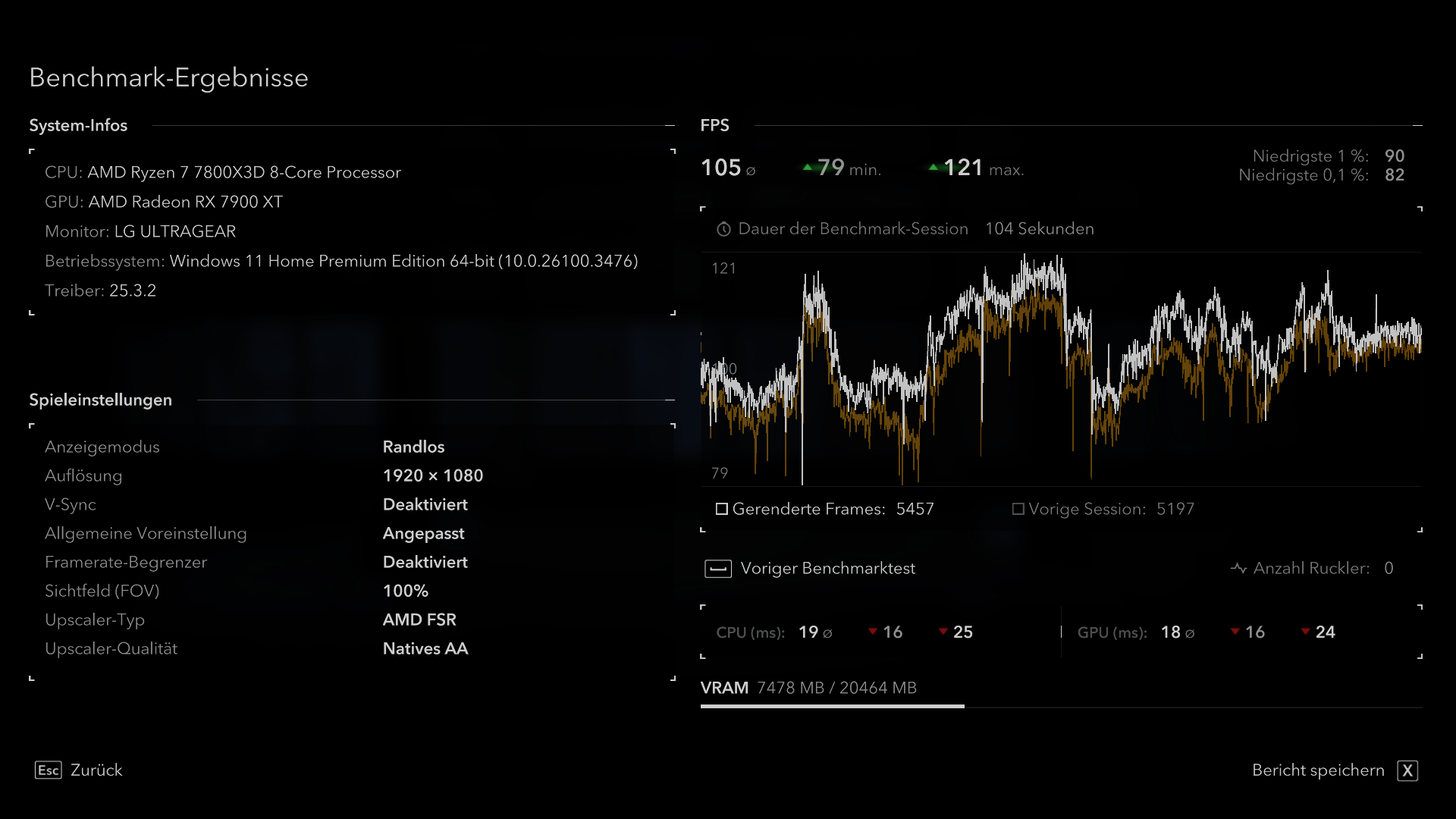Click the Esc key icon
Screen dimensions: 1456x819
[48, 770]
